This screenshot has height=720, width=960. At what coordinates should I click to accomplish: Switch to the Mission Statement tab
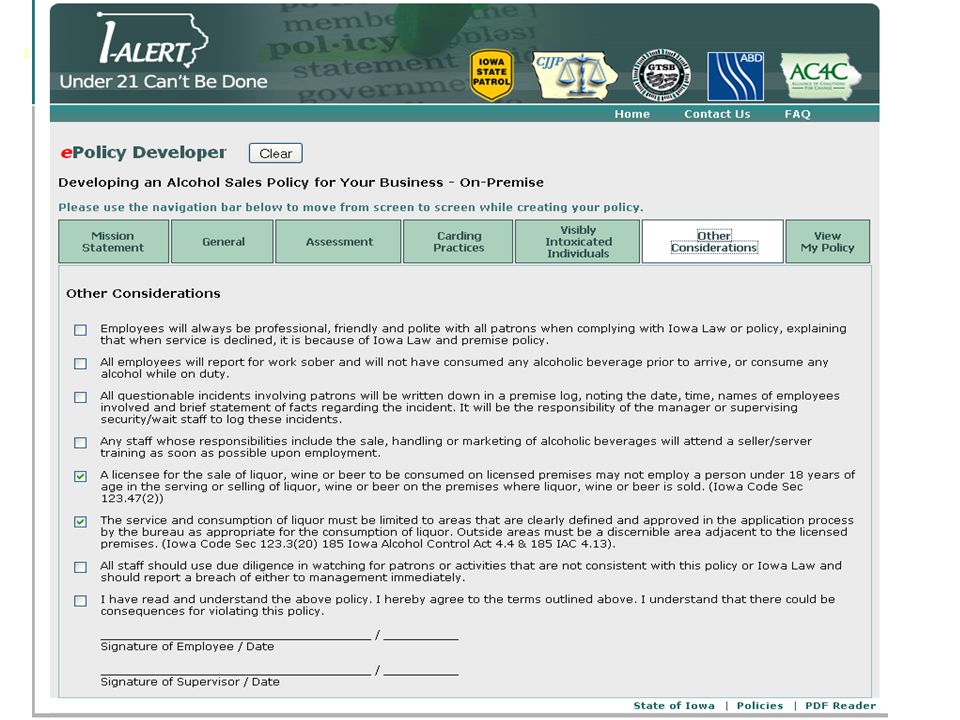(113, 242)
